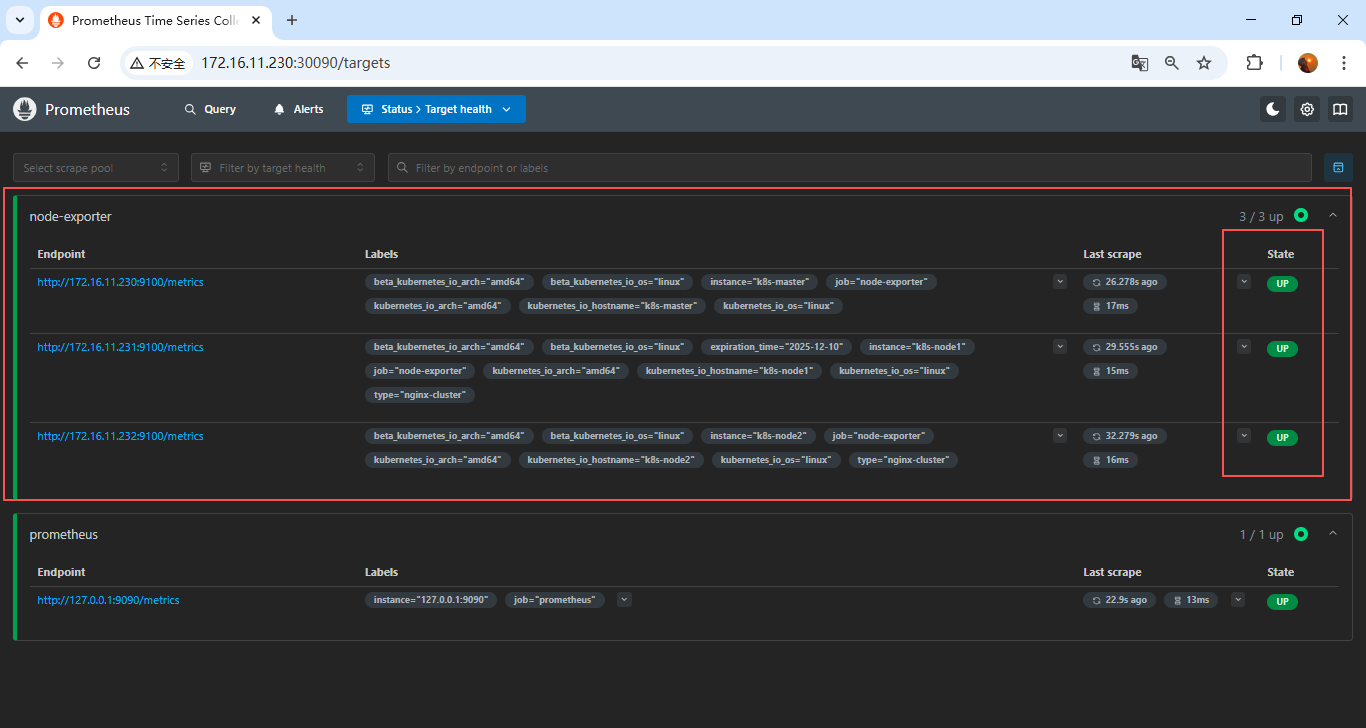Open the Alerts page

click(298, 109)
